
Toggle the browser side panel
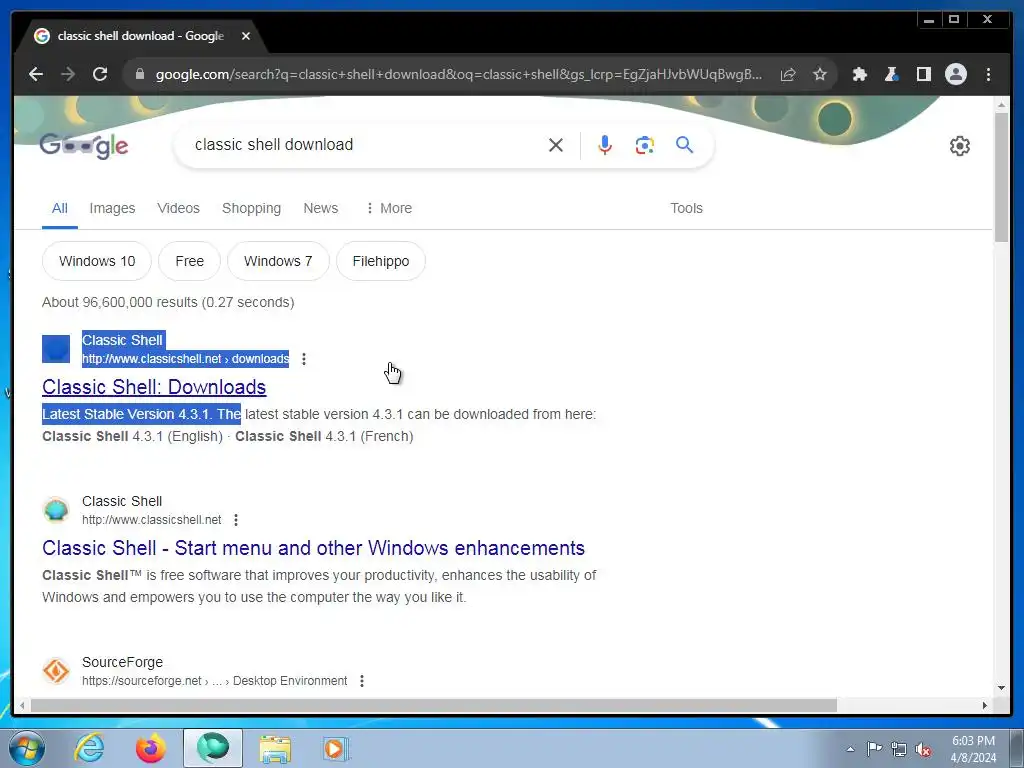(923, 74)
